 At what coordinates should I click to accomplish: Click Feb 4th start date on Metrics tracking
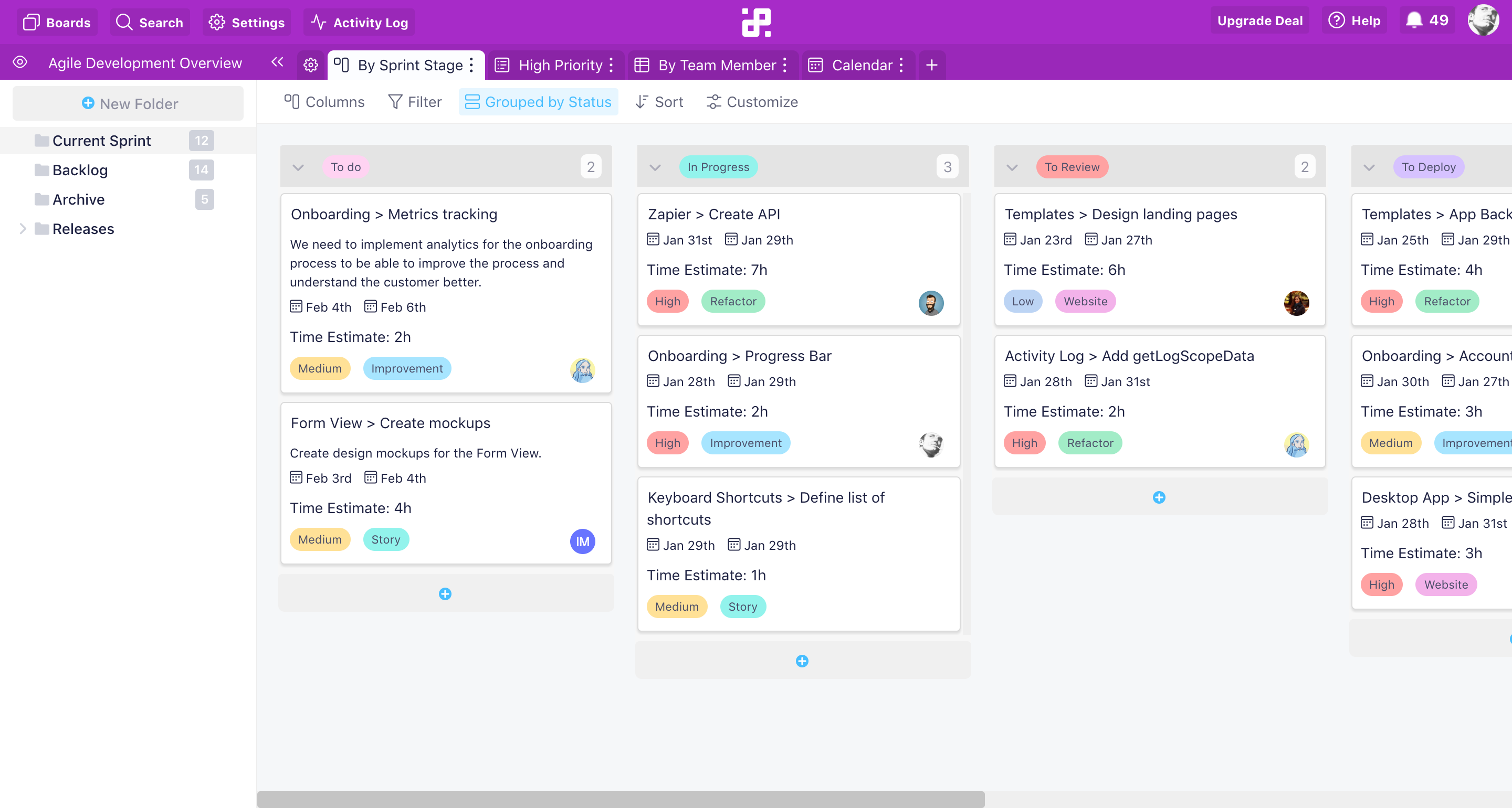pos(320,307)
